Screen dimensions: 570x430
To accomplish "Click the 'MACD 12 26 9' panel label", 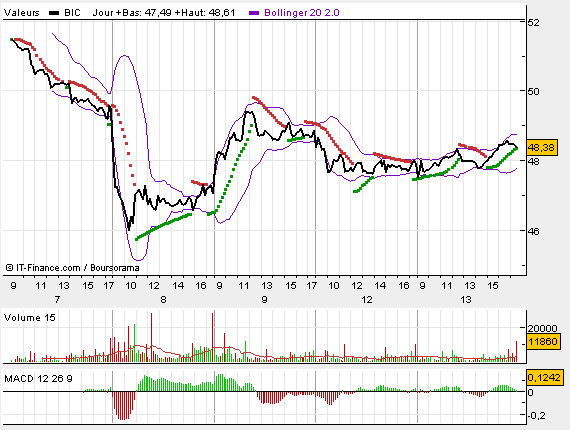I will pyautogui.click(x=38, y=379).
